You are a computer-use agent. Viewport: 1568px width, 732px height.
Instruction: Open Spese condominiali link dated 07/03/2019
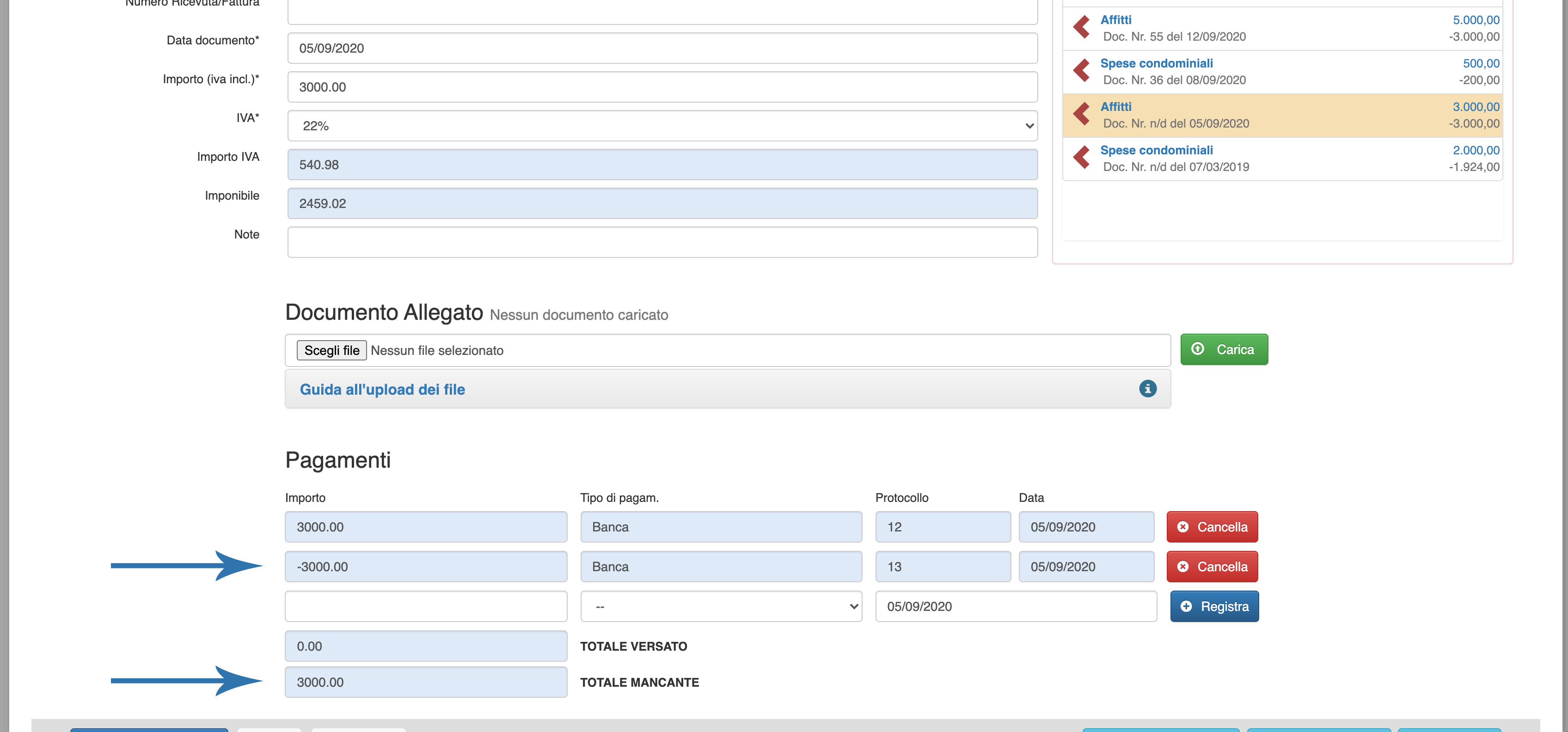(1156, 150)
